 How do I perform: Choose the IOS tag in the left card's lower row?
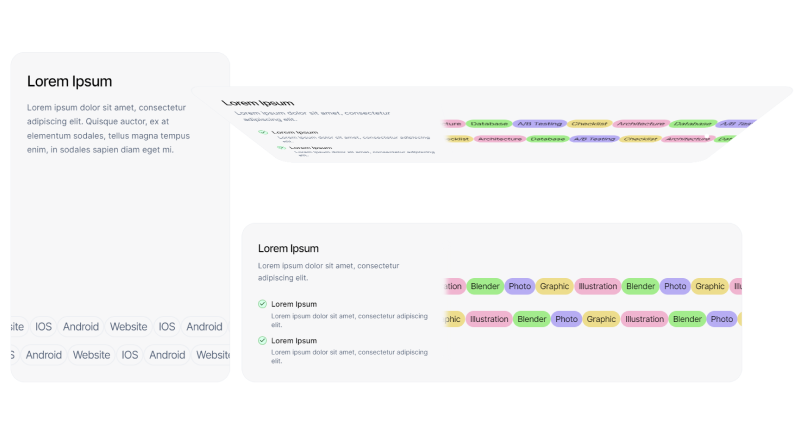(x=130, y=355)
